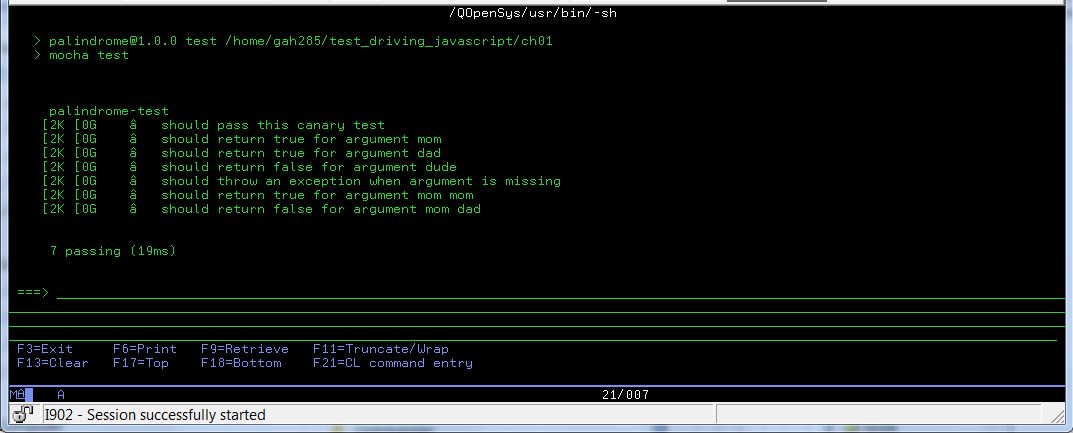This screenshot has width=1073, height=433.
Task: Click F17=Top function key label
Action: coord(140,363)
